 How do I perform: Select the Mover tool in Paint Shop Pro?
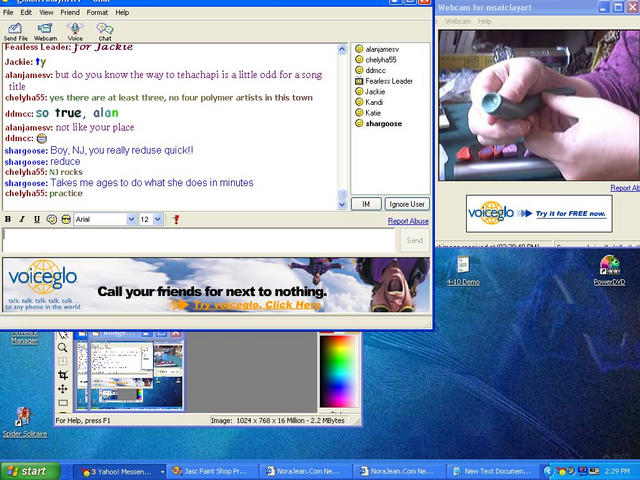[x=62, y=389]
